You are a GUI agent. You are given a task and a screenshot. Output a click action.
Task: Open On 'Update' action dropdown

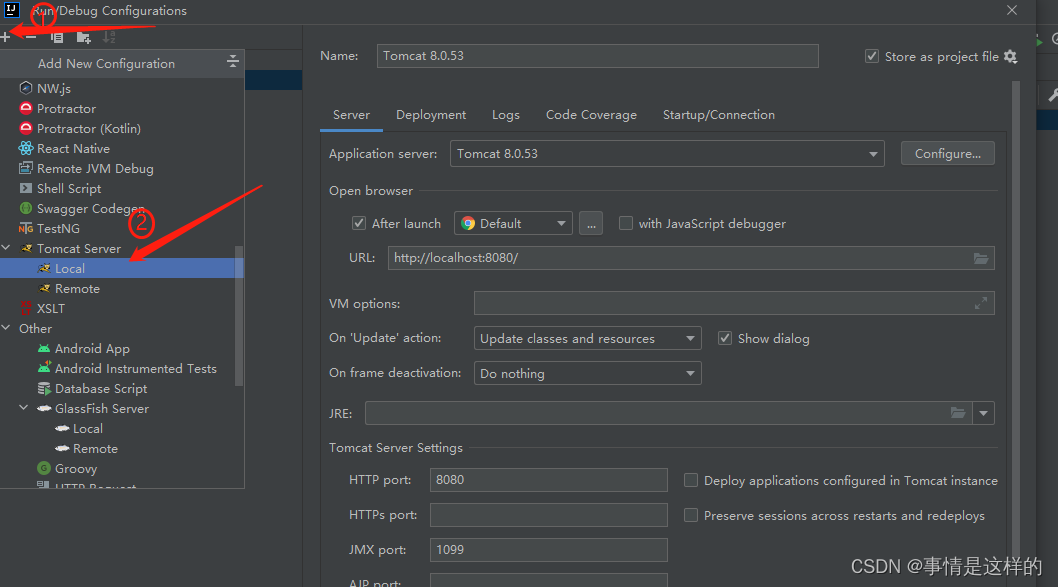click(587, 338)
